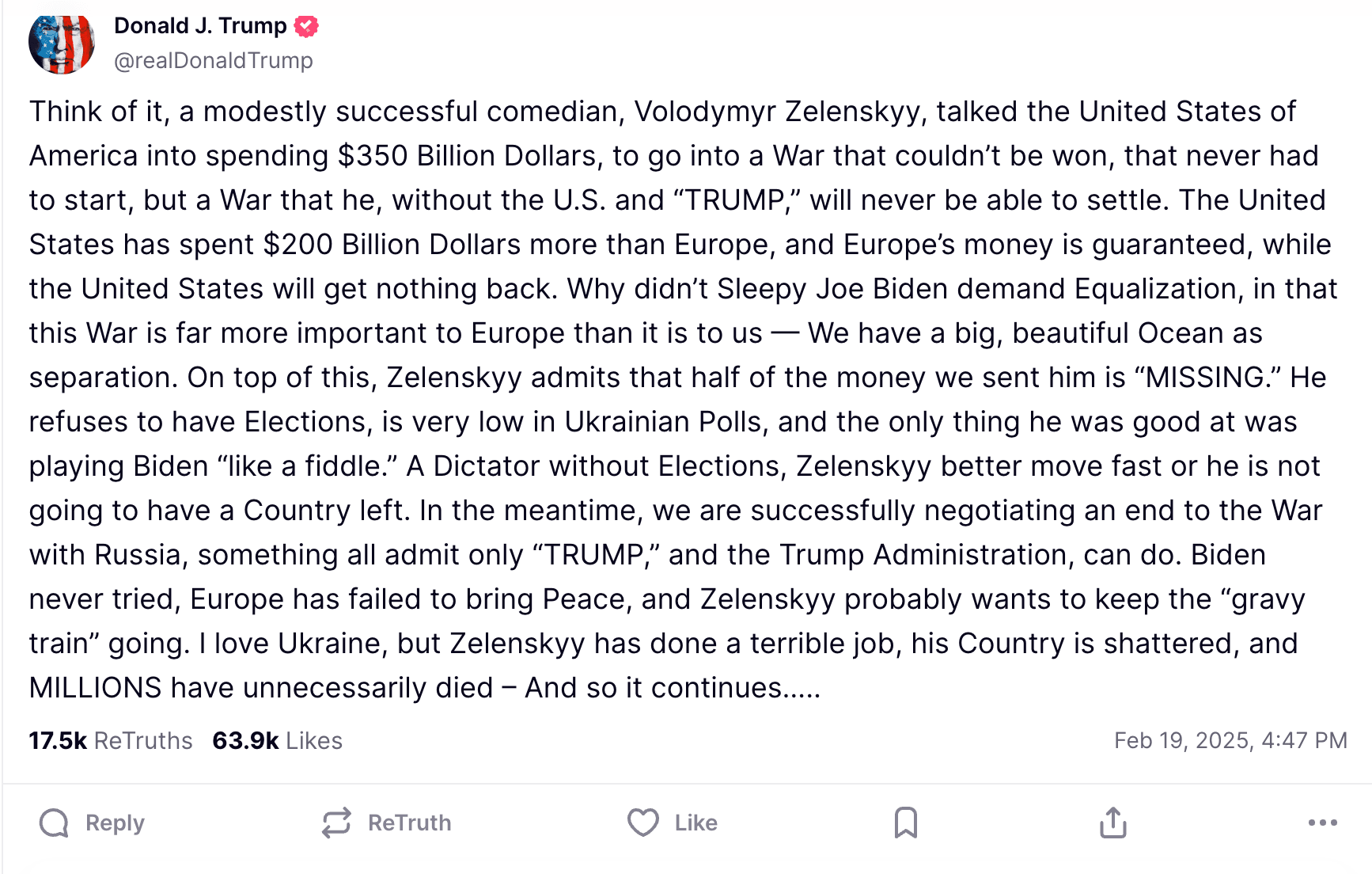Screen dimensions: 1372x874
Task: Click the post body text
Action: (x=684, y=400)
